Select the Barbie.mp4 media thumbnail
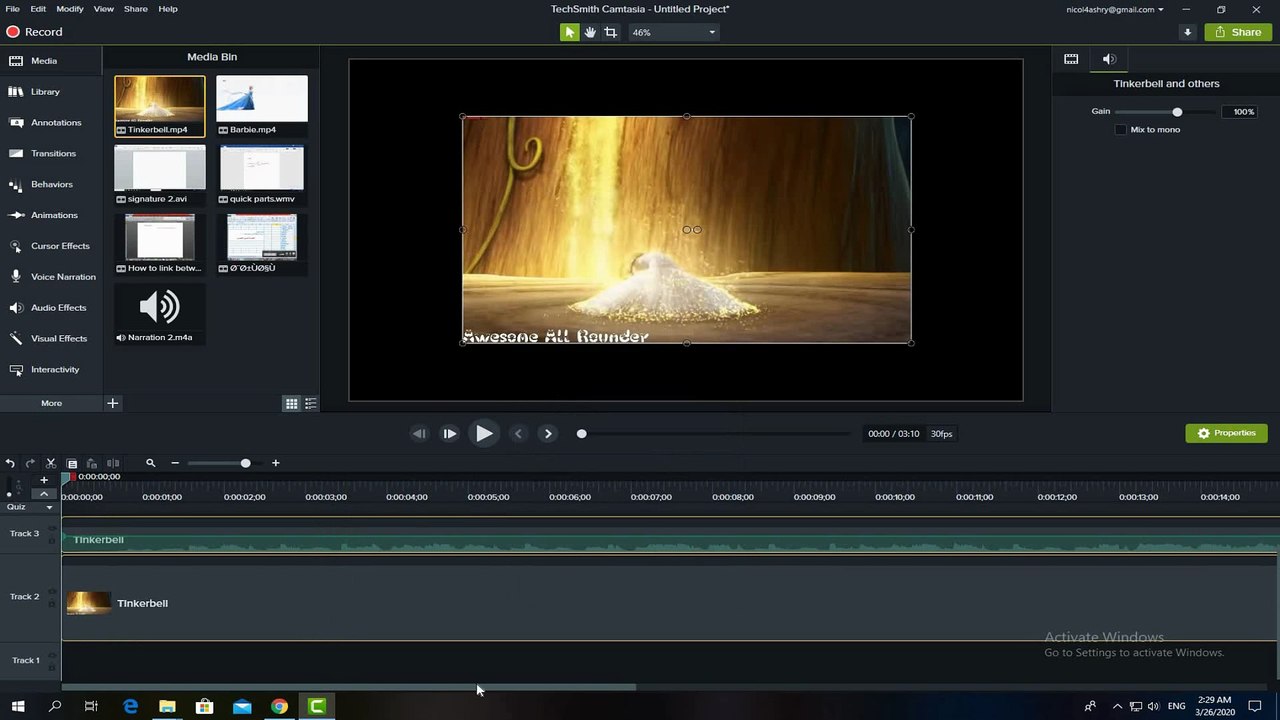Viewport: 1280px width, 720px height. (262, 106)
